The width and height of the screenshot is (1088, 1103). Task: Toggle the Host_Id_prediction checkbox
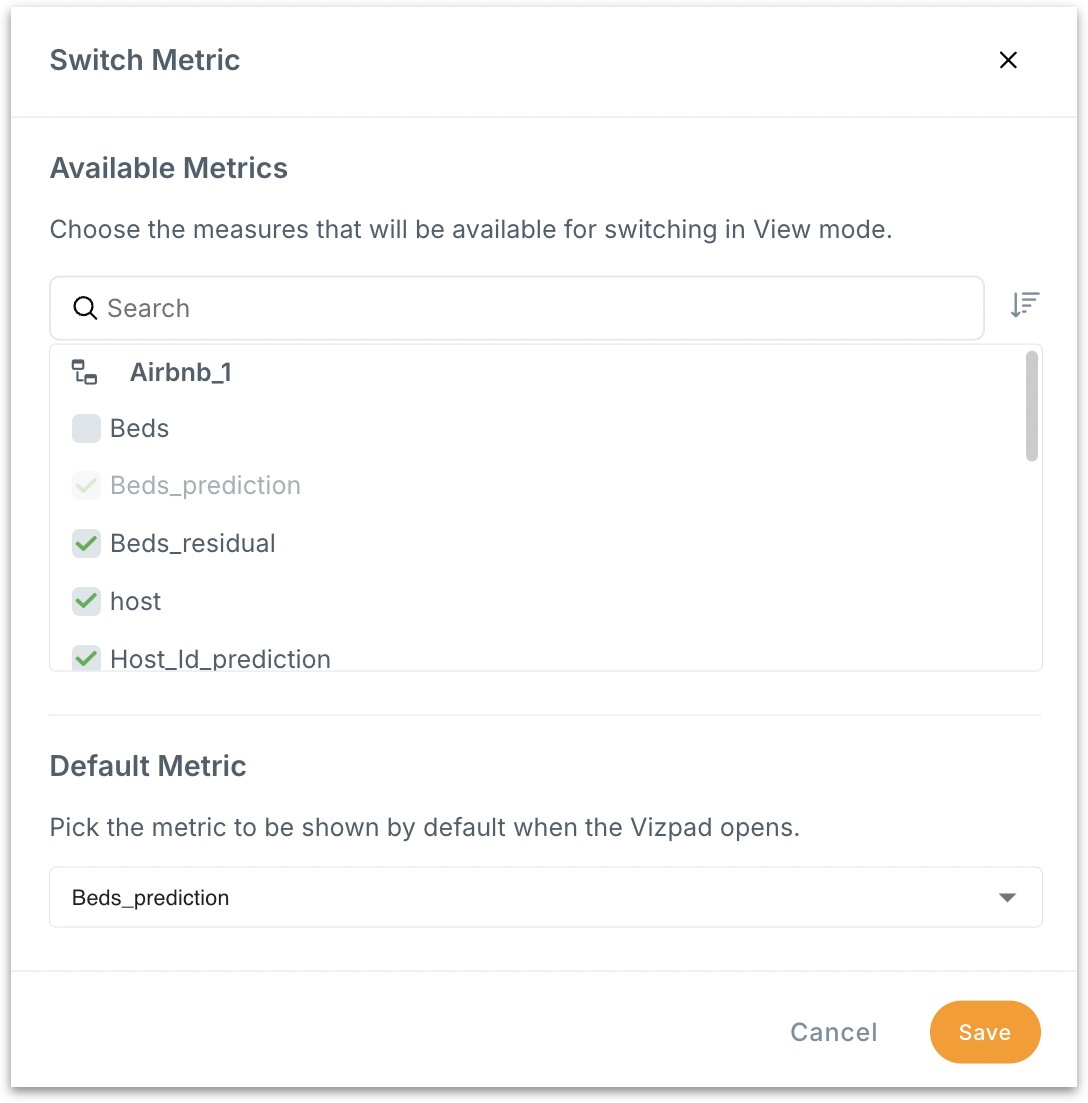pyautogui.click(x=87, y=659)
